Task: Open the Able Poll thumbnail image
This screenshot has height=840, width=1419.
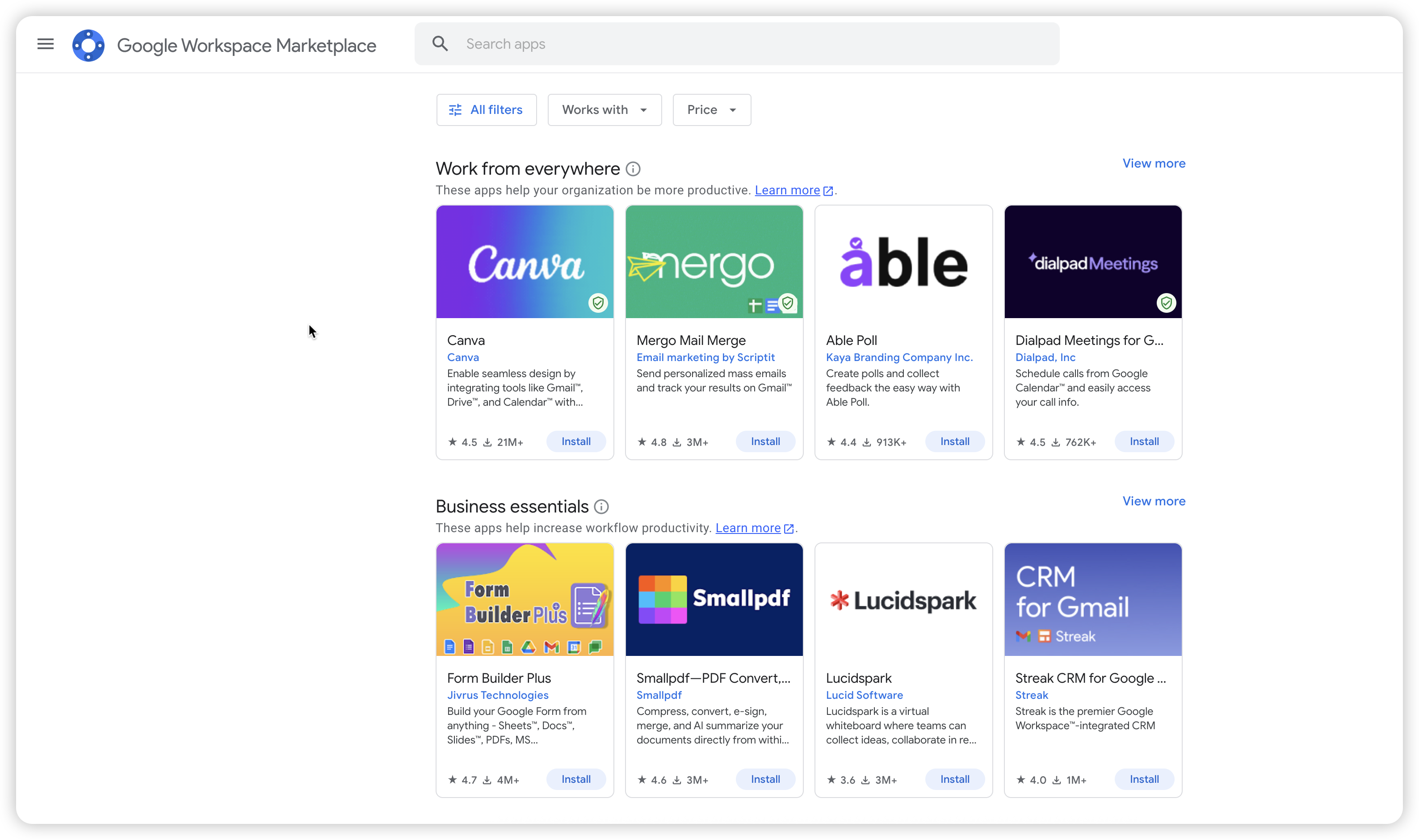Action: click(x=903, y=262)
